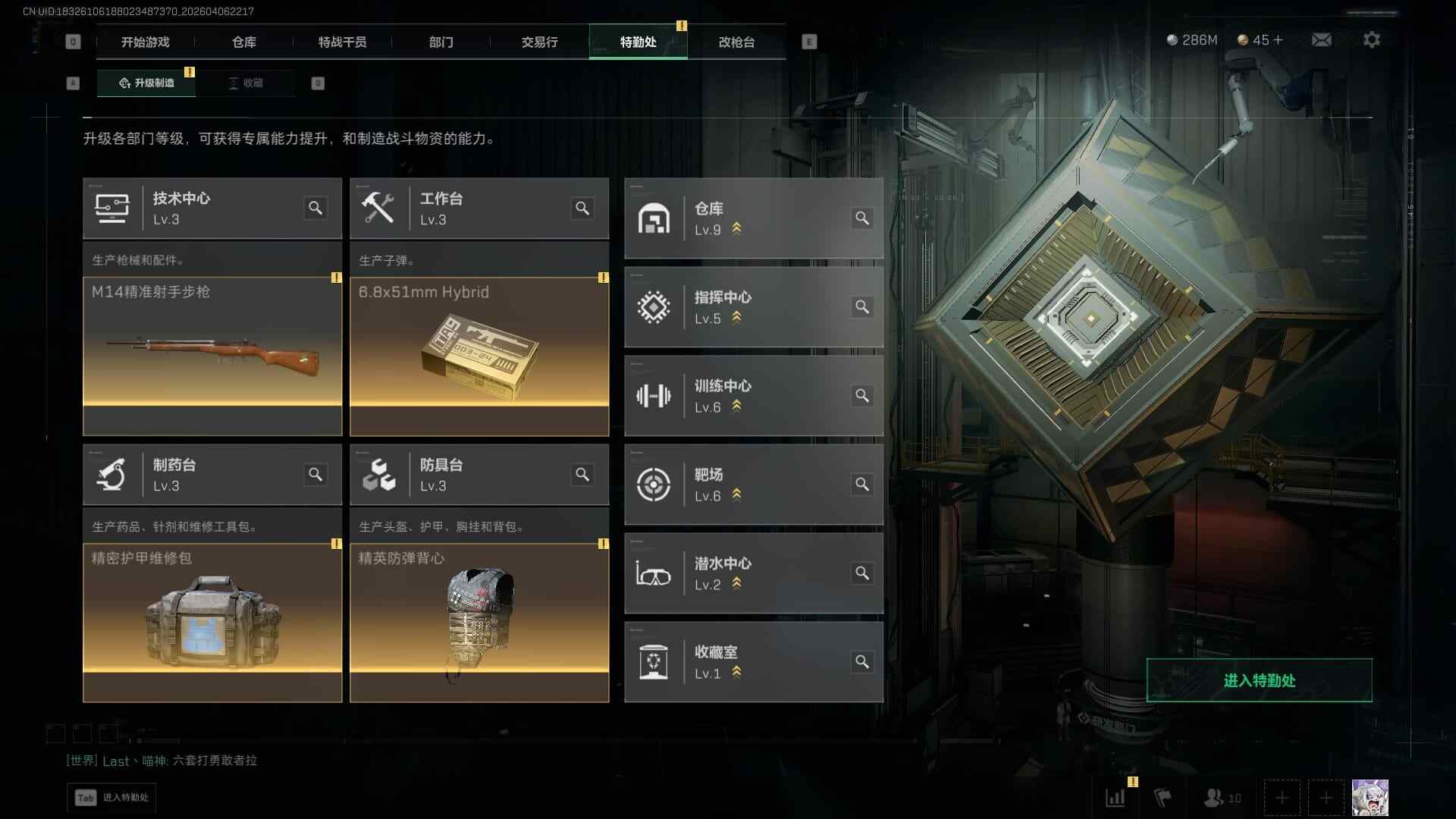Open the settings gear icon
Screen dimensions: 1456x819
[1371, 39]
